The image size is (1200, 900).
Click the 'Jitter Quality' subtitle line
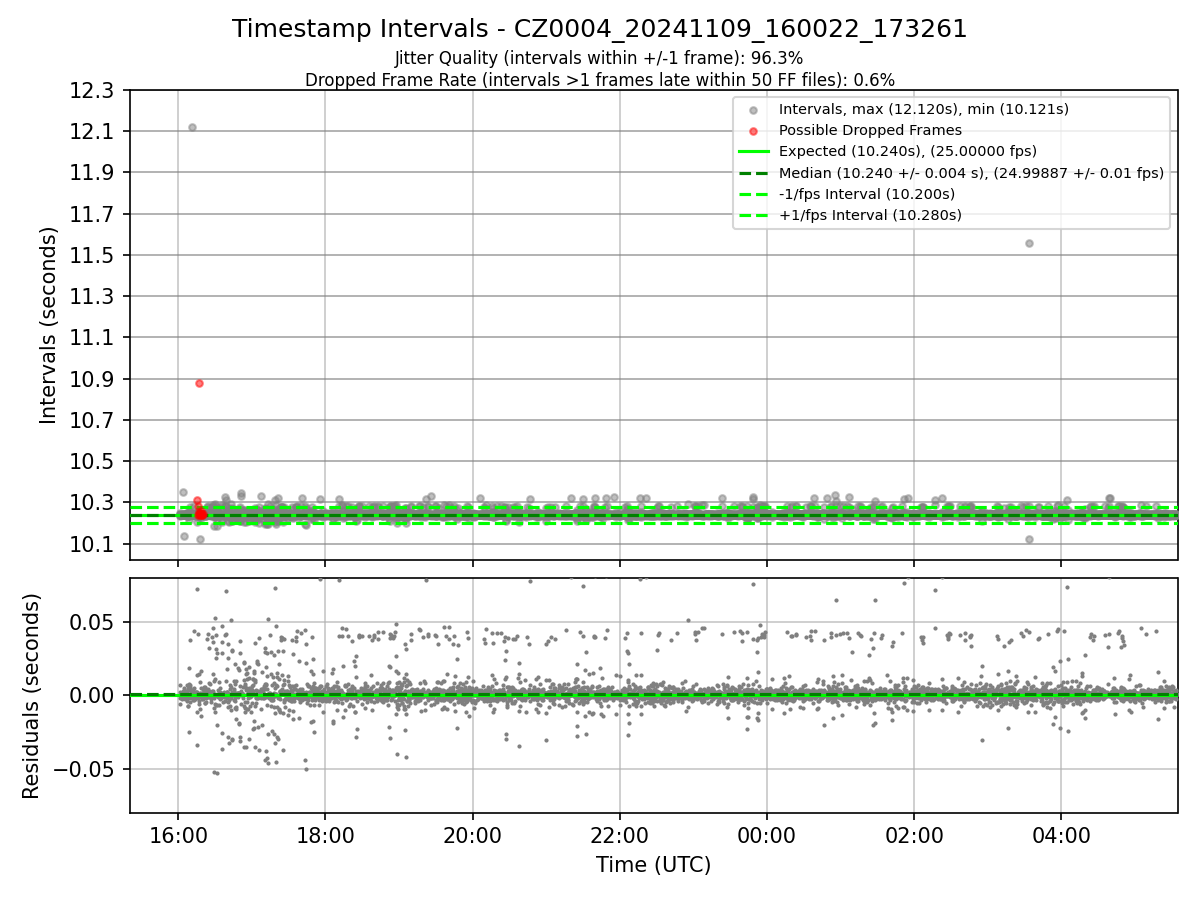[599, 58]
